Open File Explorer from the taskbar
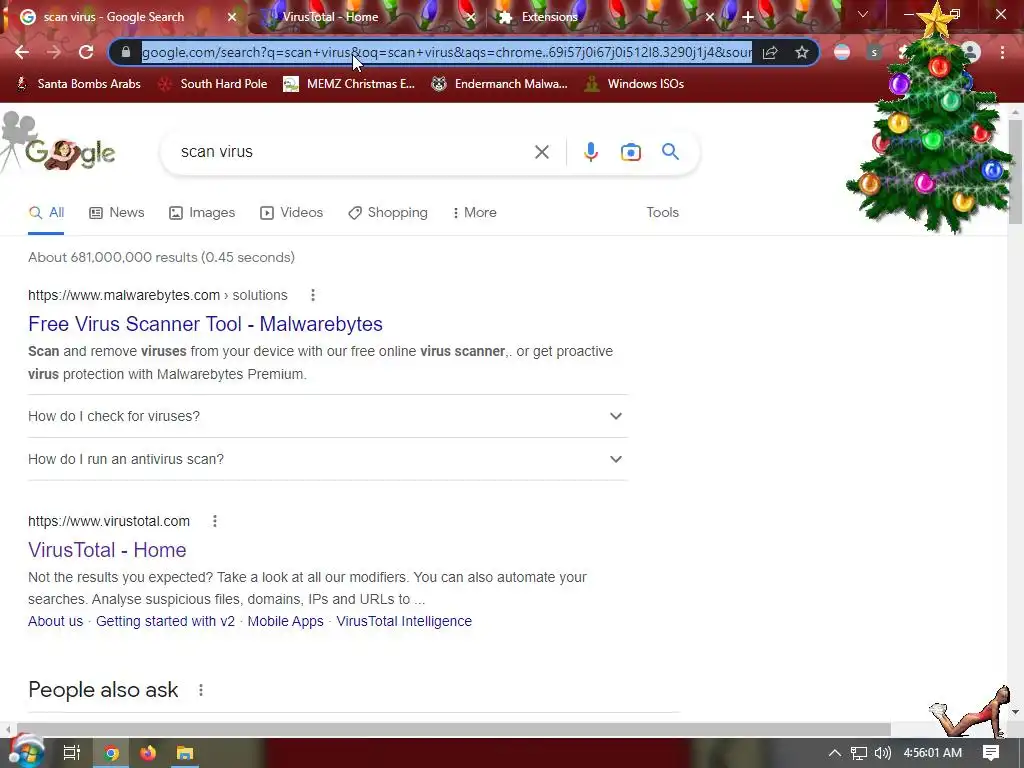Screen dimensions: 1024x768 185,753
